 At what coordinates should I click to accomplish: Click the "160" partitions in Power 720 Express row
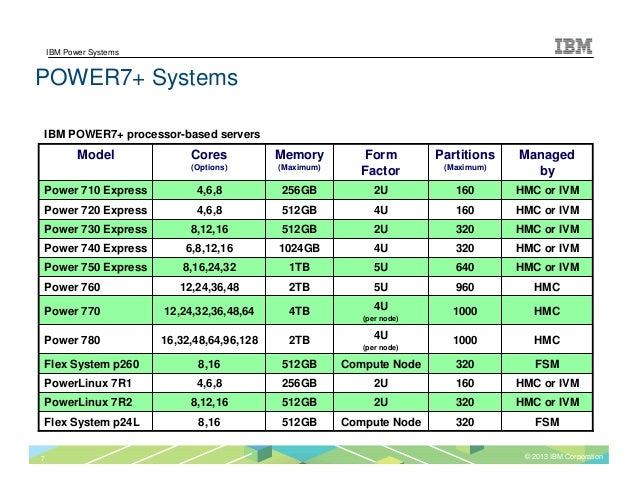pos(465,210)
